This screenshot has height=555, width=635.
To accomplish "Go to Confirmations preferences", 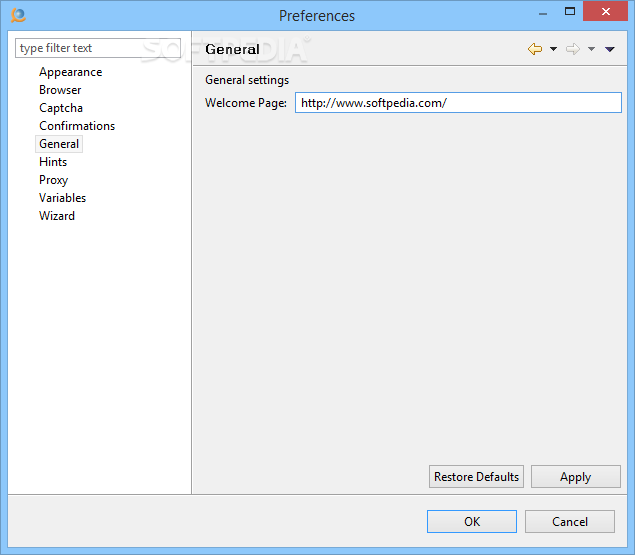I will click(x=77, y=126).
